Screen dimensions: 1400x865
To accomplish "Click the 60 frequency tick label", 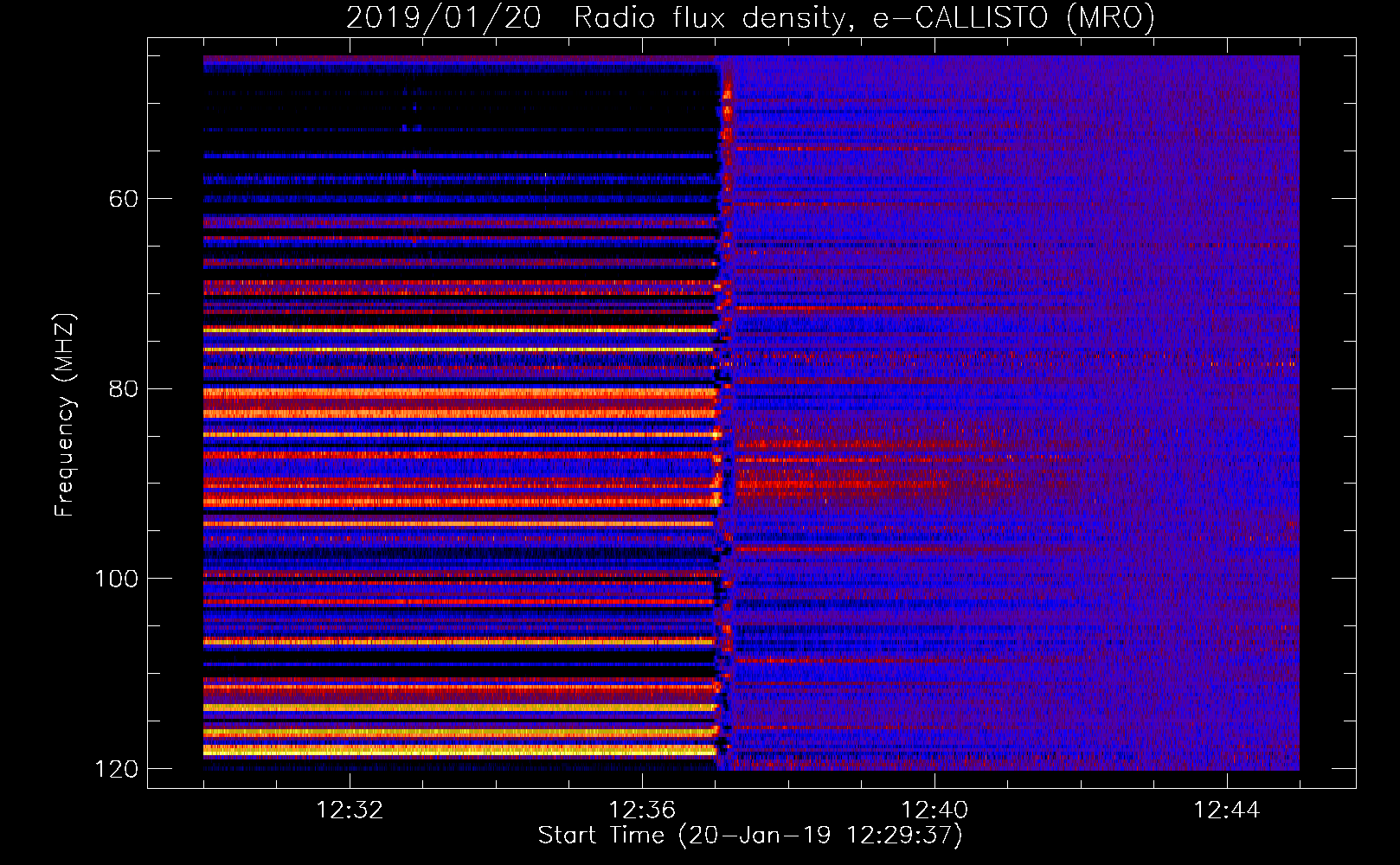I will pos(124,199).
